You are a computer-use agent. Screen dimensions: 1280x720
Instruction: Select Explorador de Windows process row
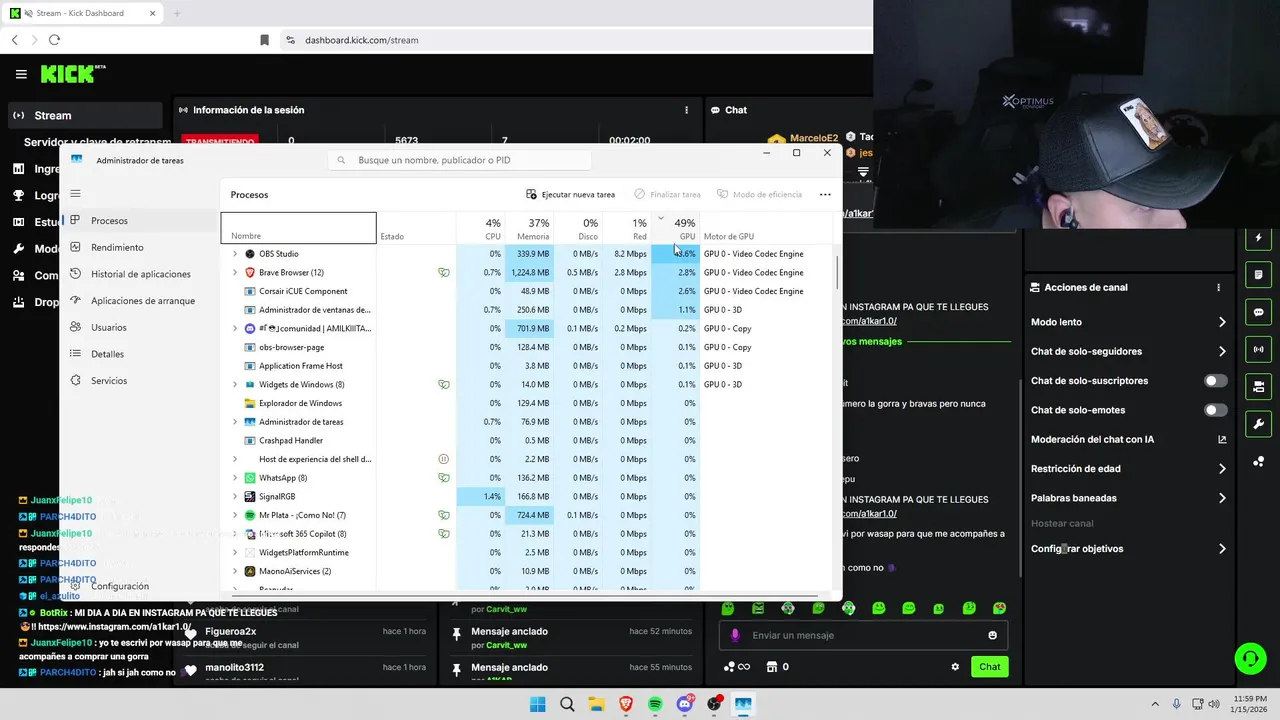[x=528, y=403]
